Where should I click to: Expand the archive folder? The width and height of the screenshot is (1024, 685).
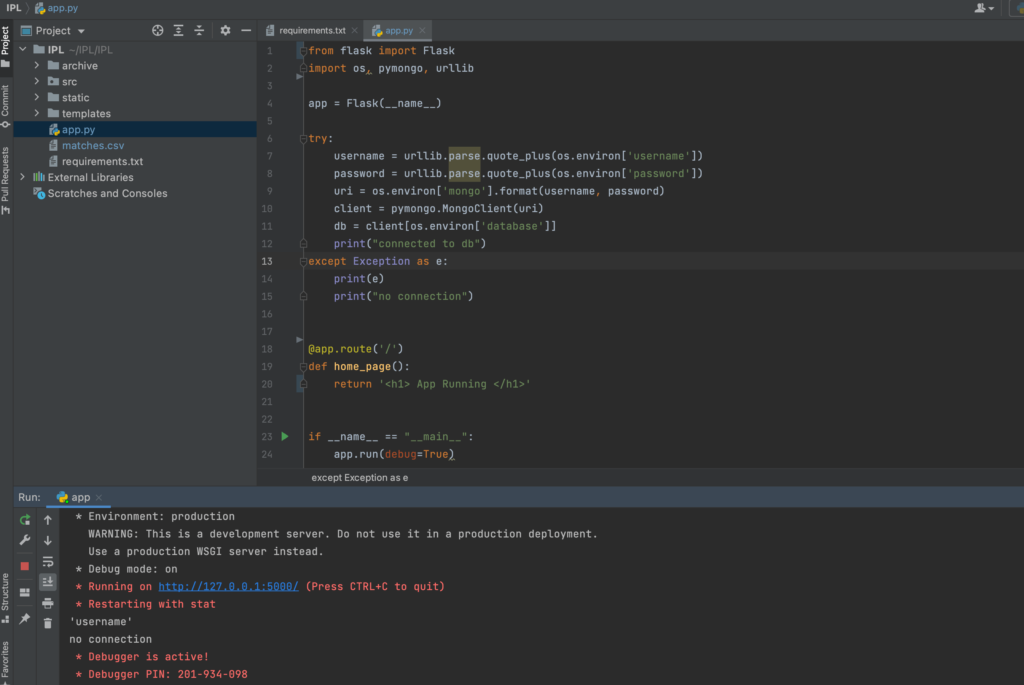(38, 66)
